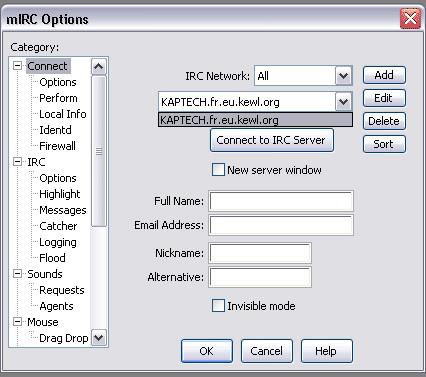Select the IRC category
Image resolution: width=426 pixels, height=377 pixels.
coord(36,162)
